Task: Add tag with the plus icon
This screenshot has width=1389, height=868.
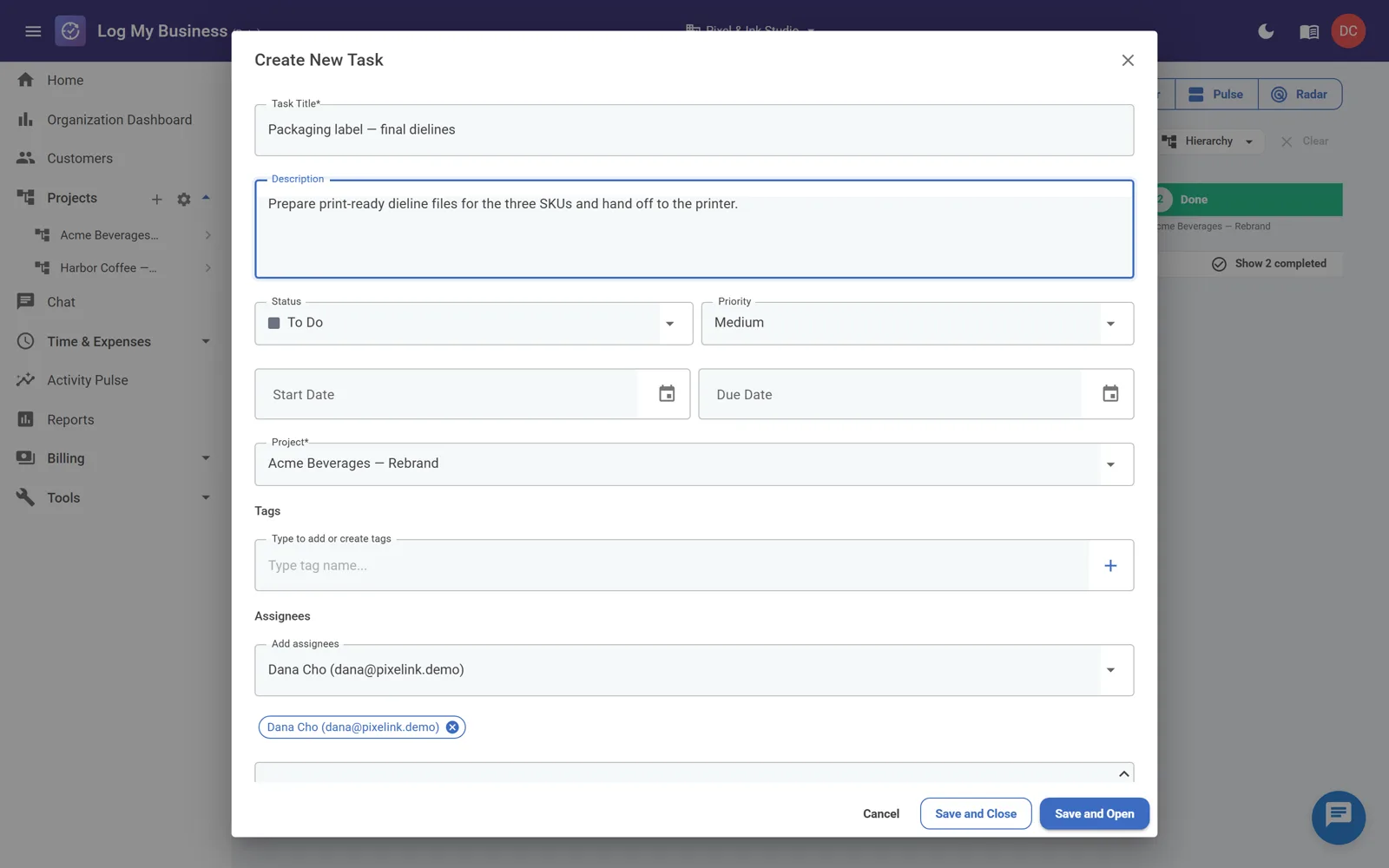Action: (x=1110, y=566)
